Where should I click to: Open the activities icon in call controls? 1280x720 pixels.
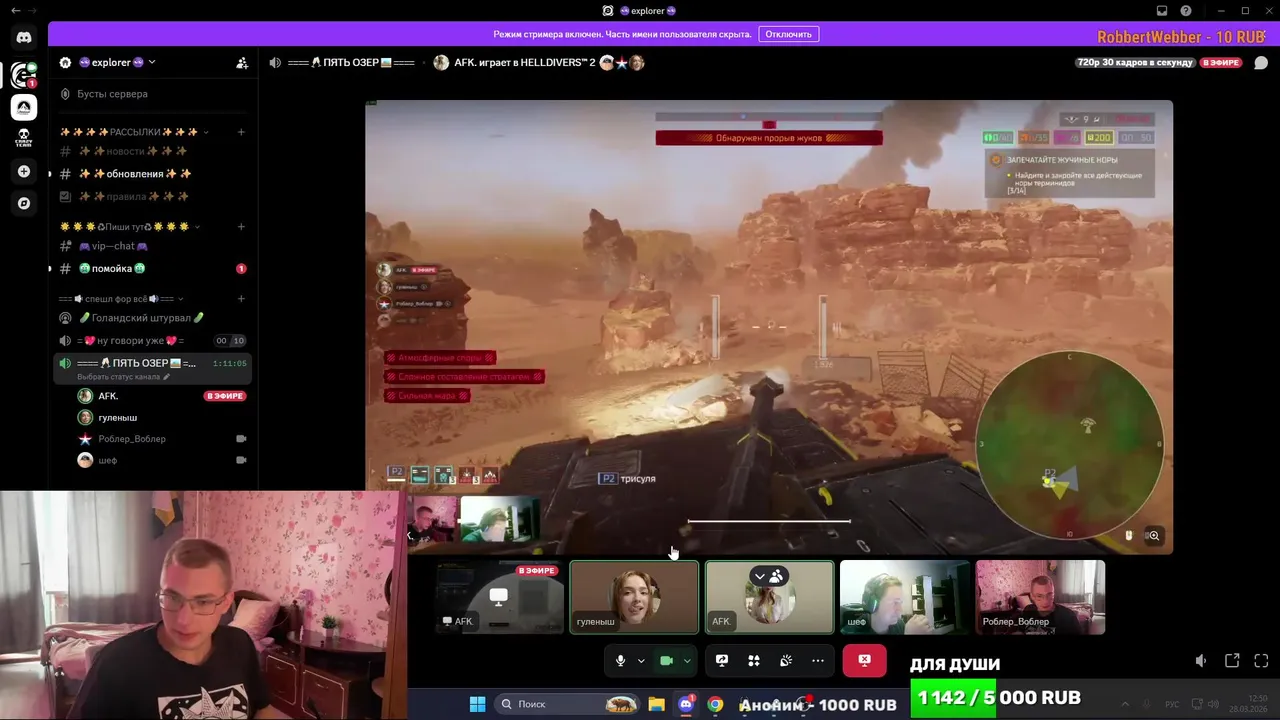point(754,661)
